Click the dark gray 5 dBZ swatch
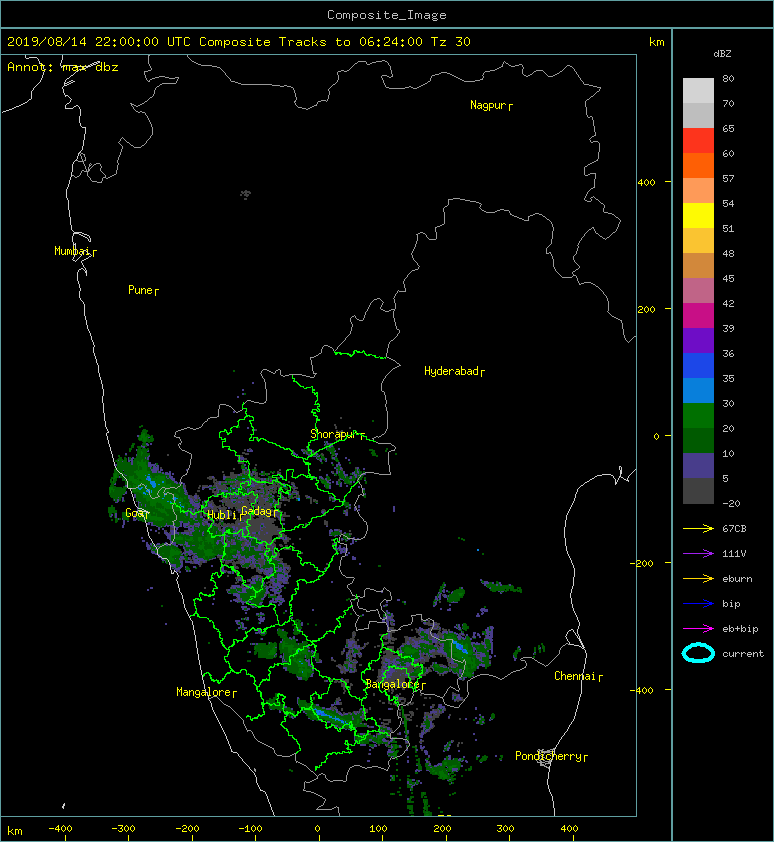 point(698,490)
